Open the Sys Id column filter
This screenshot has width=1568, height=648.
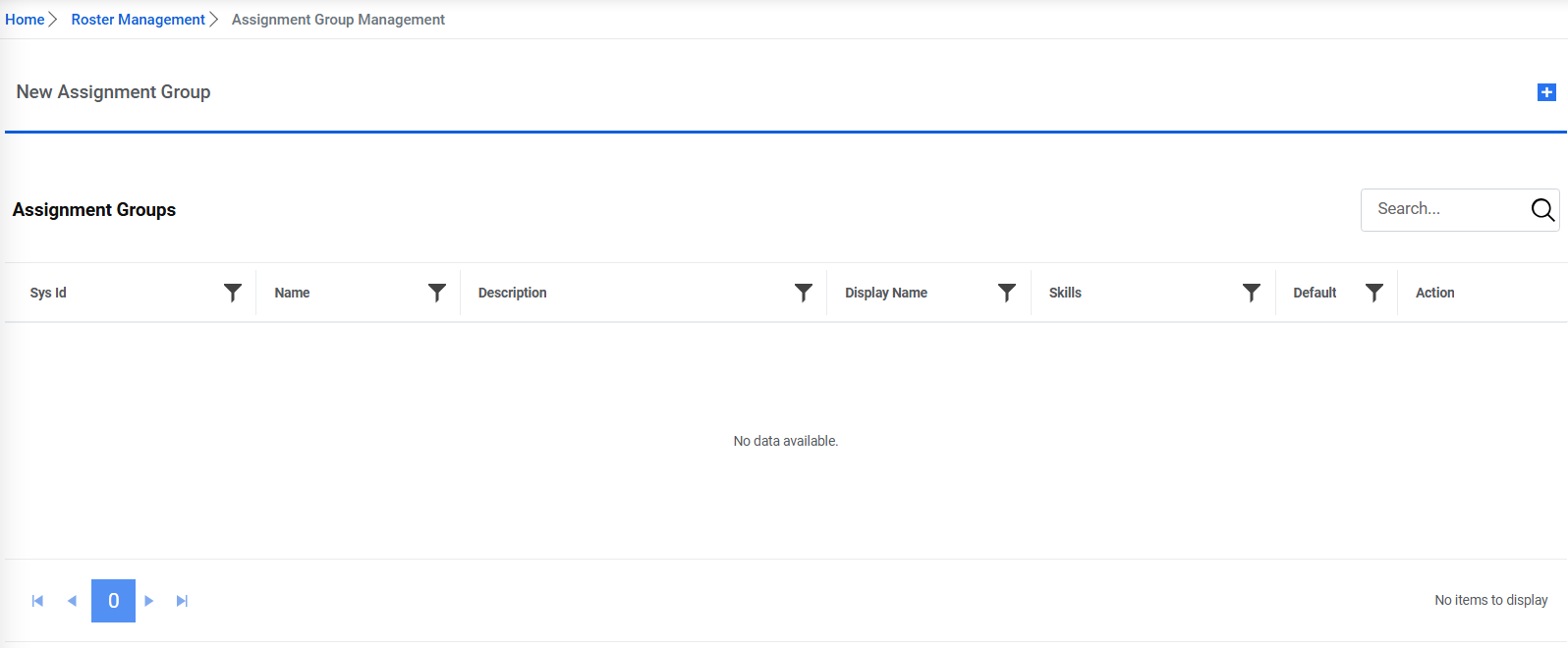pyautogui.click(x=233, y=293)
